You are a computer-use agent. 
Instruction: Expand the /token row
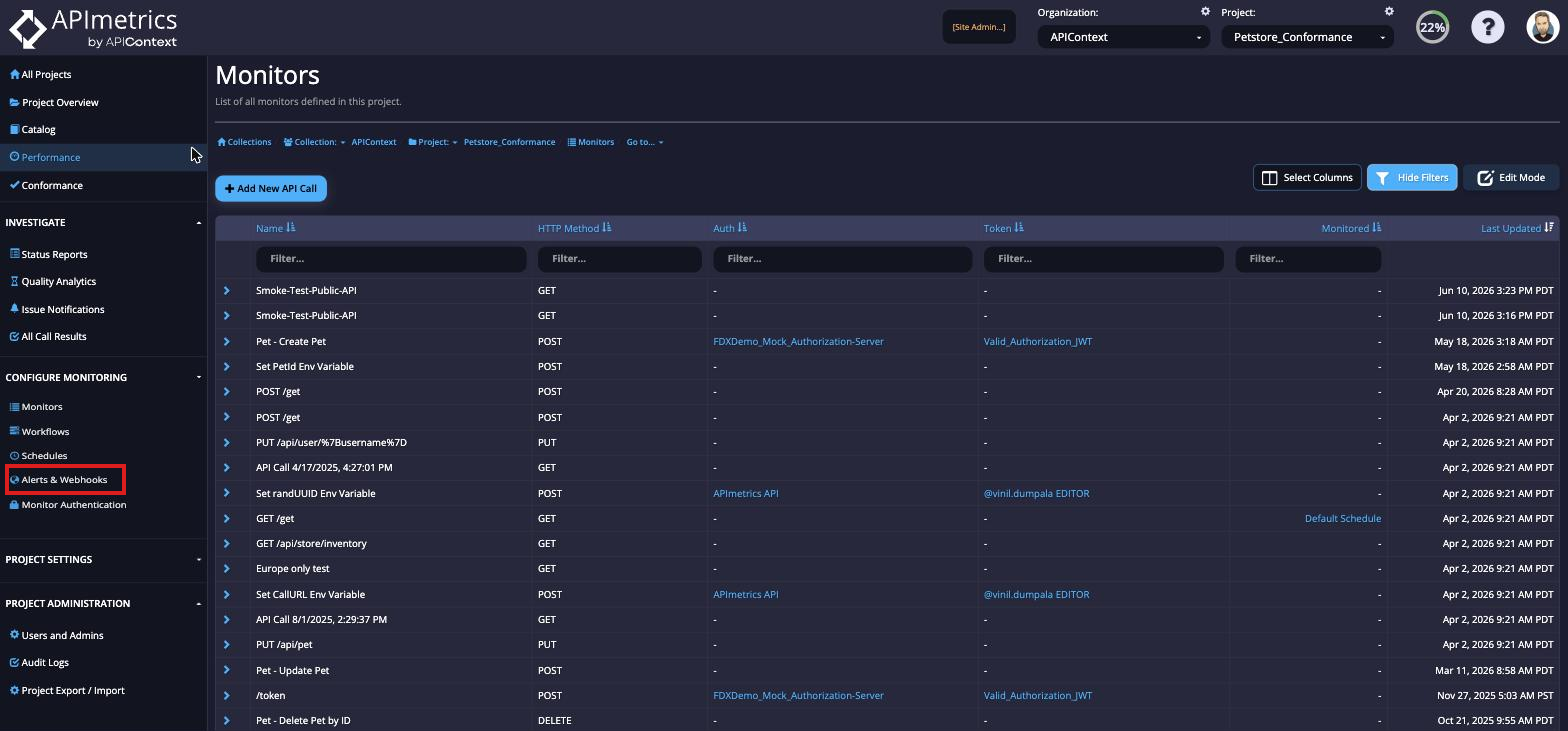[x=227, y=695]
